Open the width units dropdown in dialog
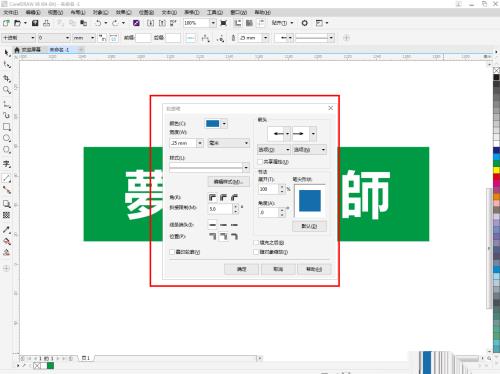Image resolution: width=500 pixels, height=374 pixels. click(x=228, y=143)
